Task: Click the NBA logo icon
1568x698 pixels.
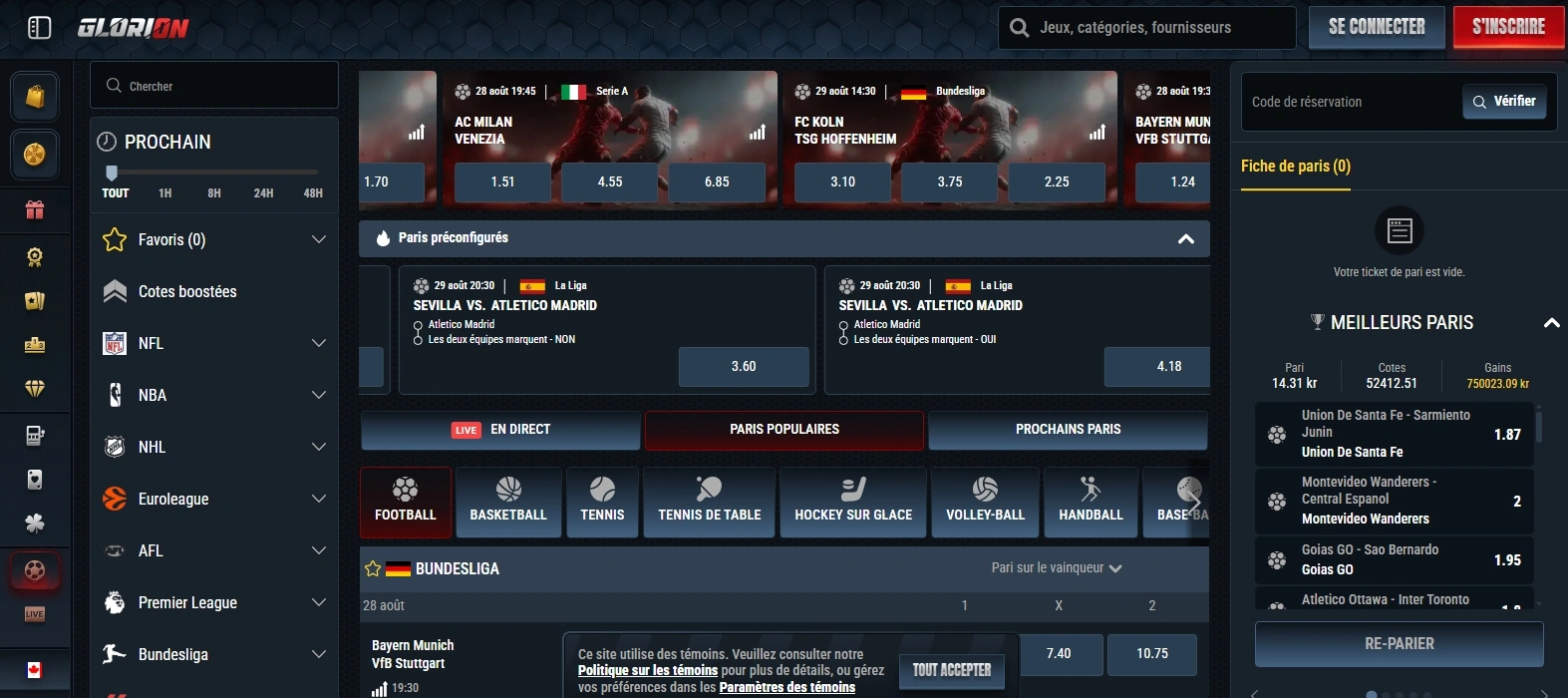Action: [x=115, y=395]
